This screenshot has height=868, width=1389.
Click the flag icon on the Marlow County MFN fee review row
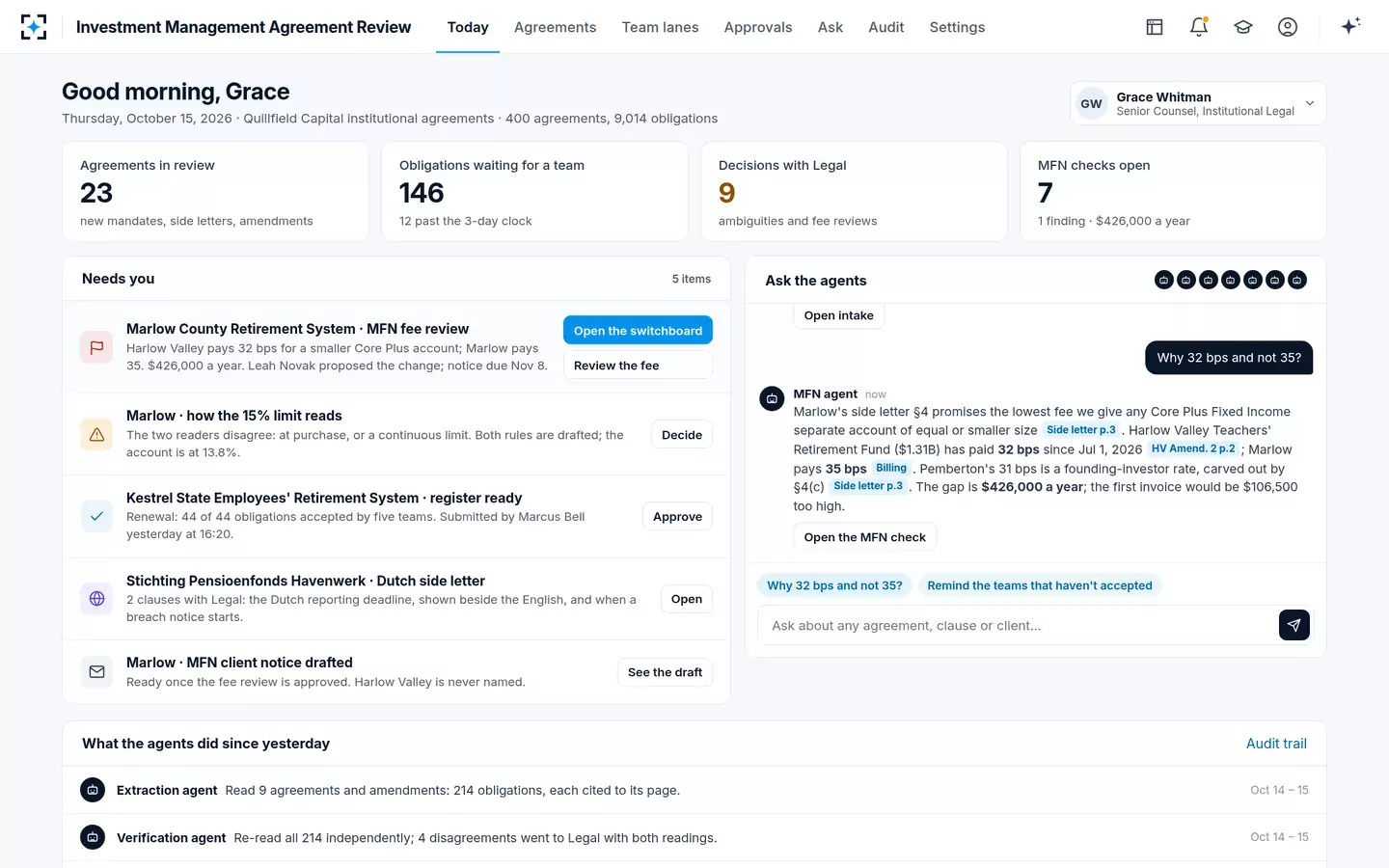point(96,347)
